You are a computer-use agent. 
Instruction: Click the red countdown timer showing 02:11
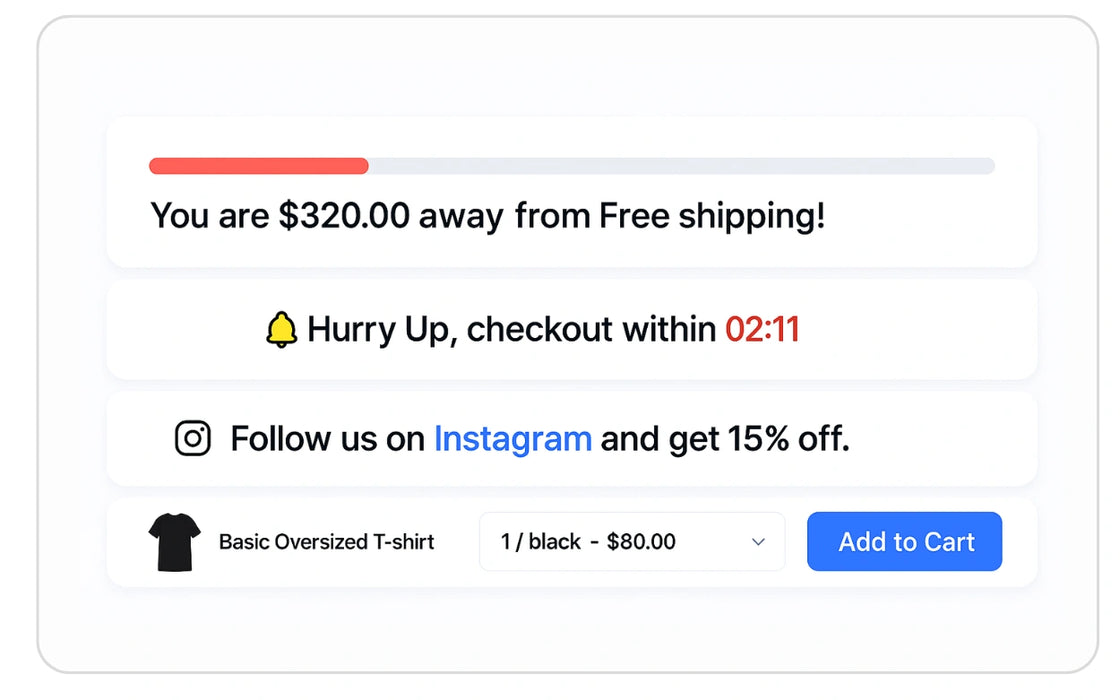763,328
